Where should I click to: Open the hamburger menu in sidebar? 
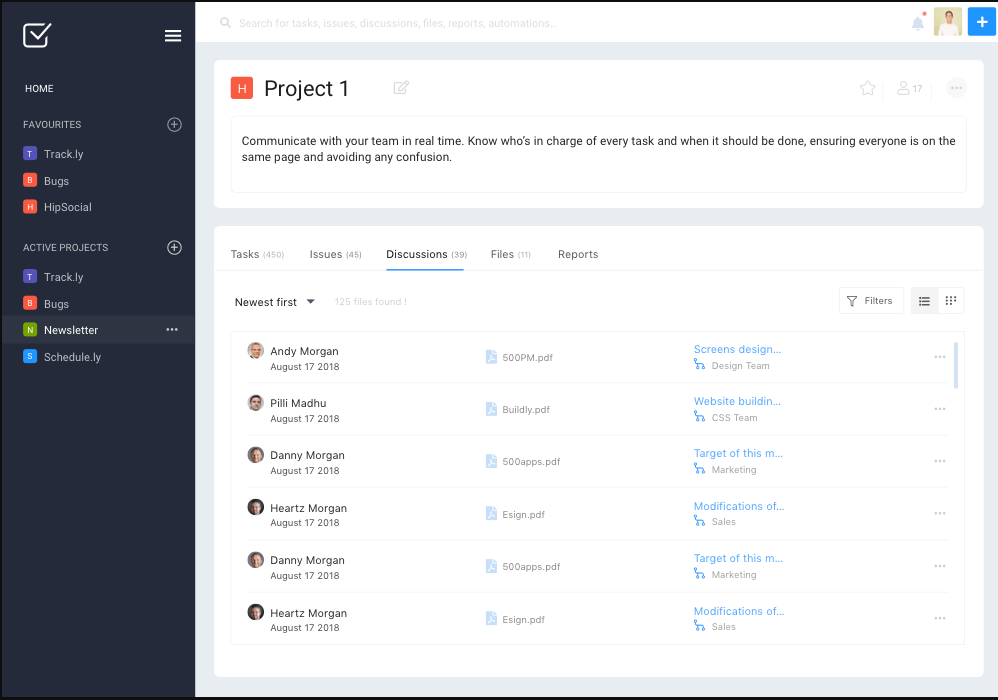point(172,35)
